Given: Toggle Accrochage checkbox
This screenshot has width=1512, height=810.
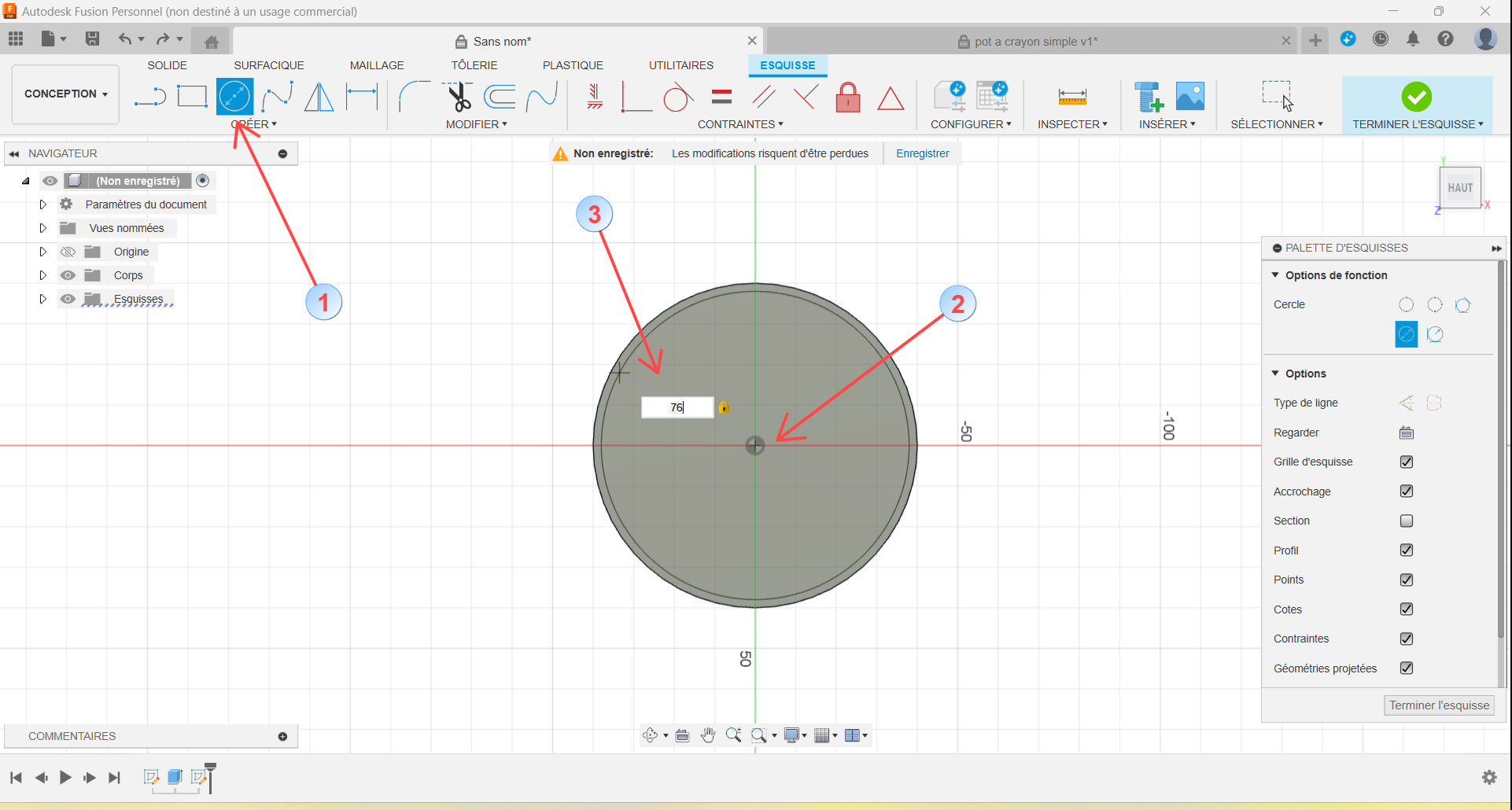Looking at the screenshot, I should [x=1407, y=491].
